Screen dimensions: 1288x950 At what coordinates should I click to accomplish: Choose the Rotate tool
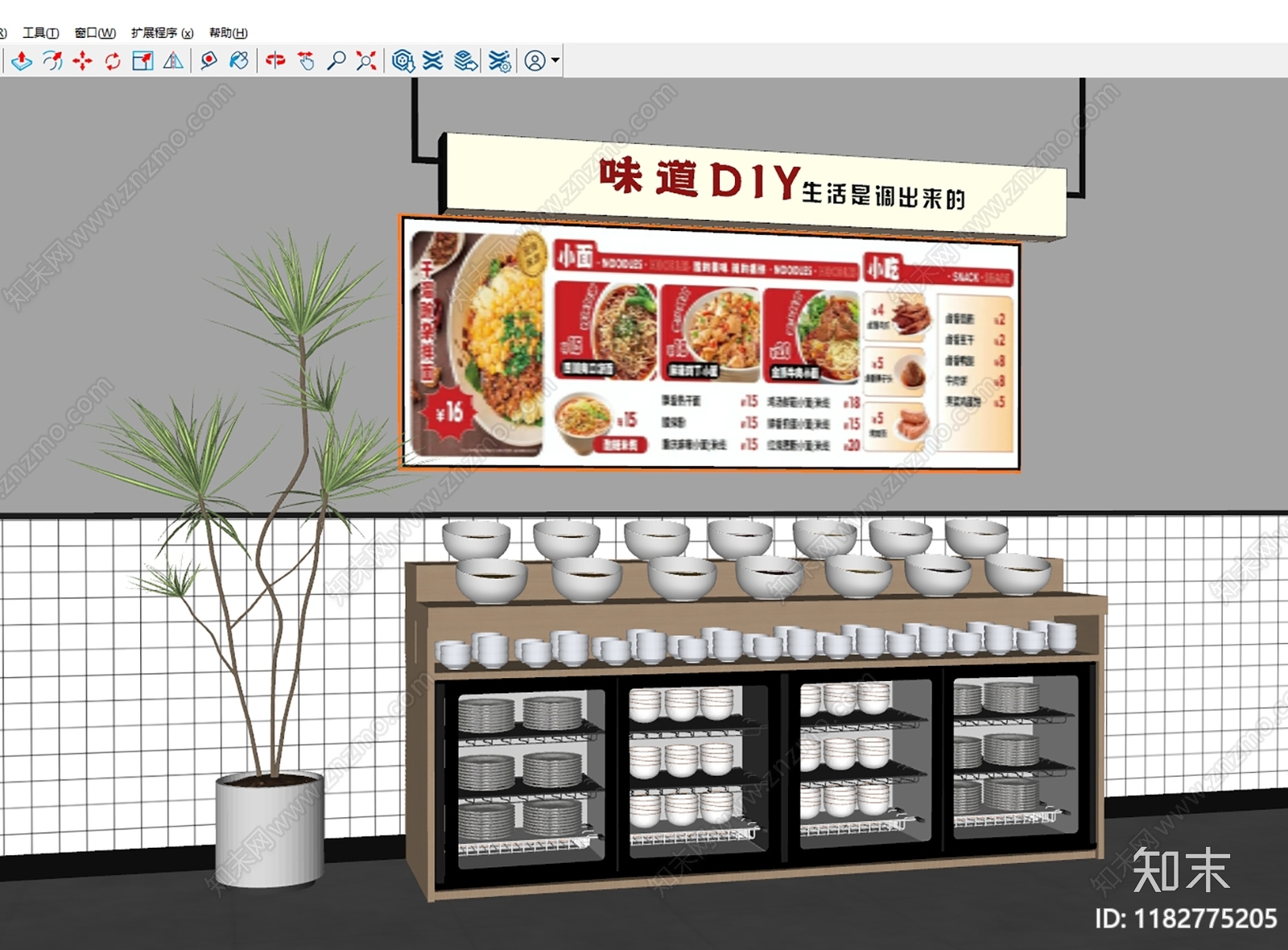click(x=113, y=60)
